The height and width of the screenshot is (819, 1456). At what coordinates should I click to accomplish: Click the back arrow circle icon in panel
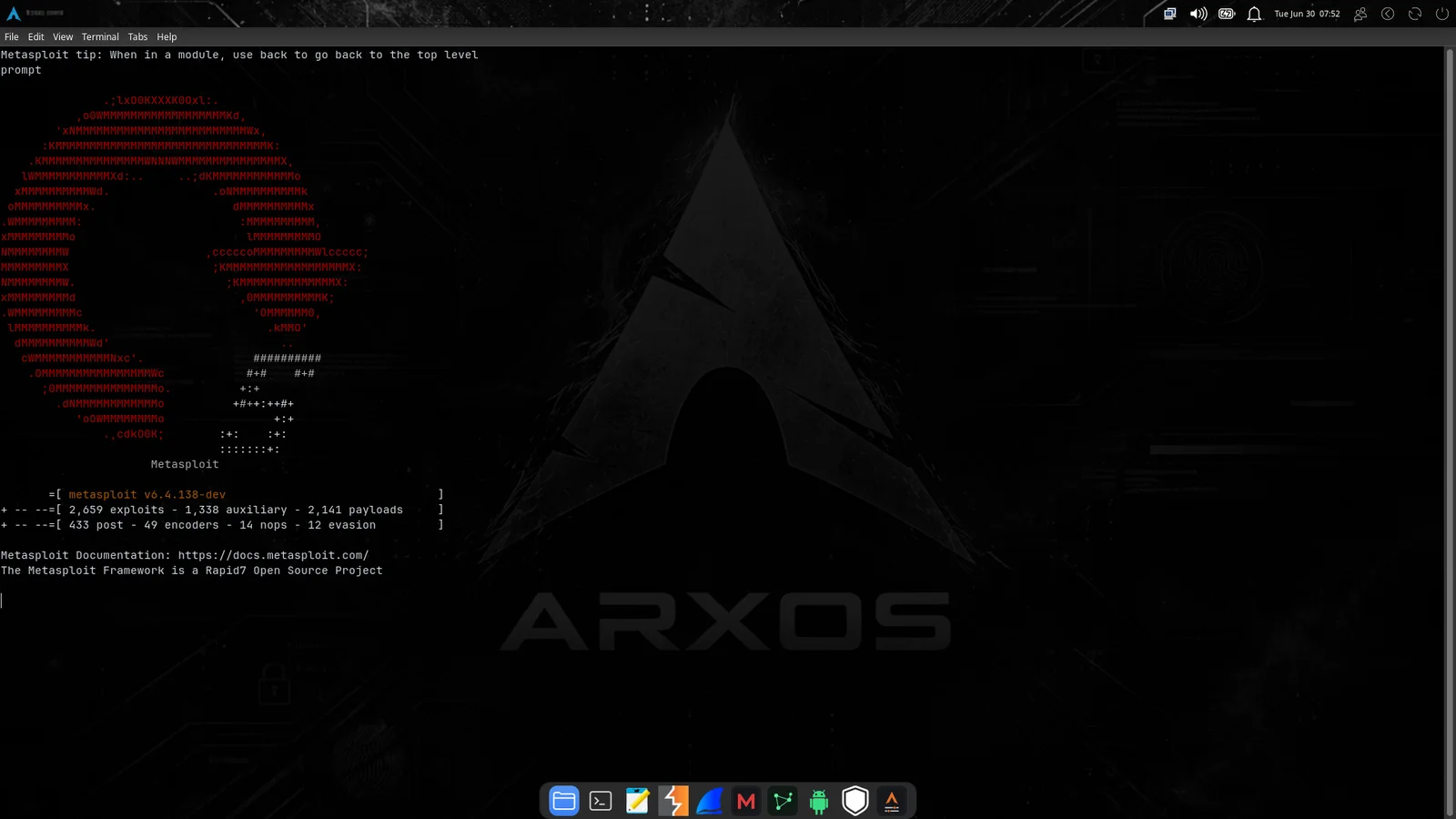pyautogui.click(x=1388, y=14)
